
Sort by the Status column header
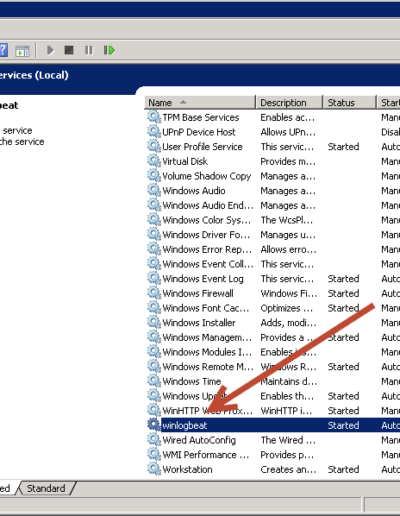350,103
